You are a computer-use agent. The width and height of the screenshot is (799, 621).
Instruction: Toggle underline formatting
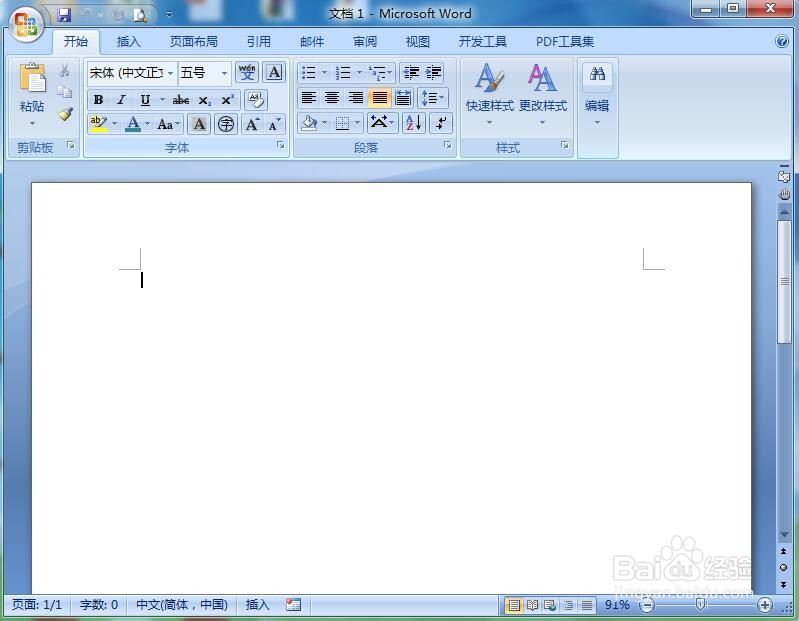click(145, 100)
